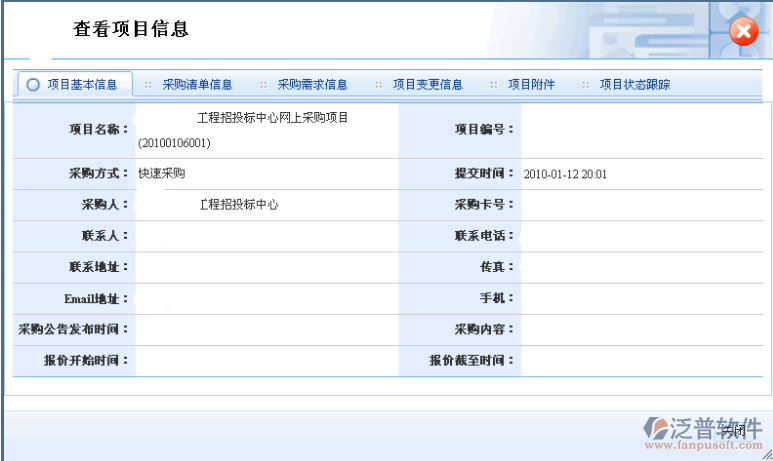Click the 采购内容 label

point(484,329)
